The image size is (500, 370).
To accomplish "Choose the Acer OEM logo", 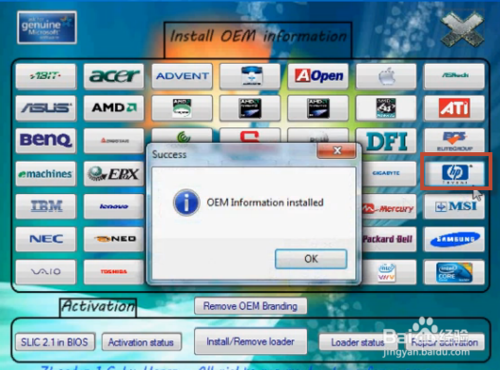I will [x=114, y=76].
